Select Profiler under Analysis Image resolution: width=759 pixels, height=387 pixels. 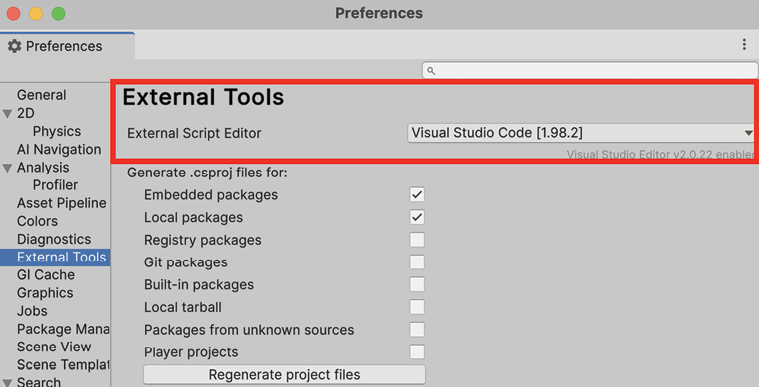[55, 185]
